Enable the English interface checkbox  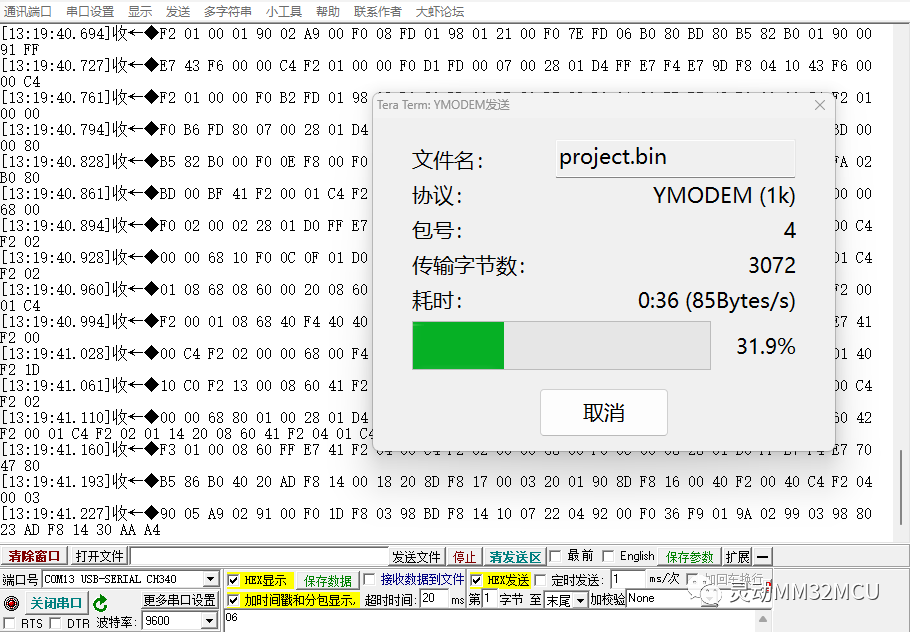607,556
